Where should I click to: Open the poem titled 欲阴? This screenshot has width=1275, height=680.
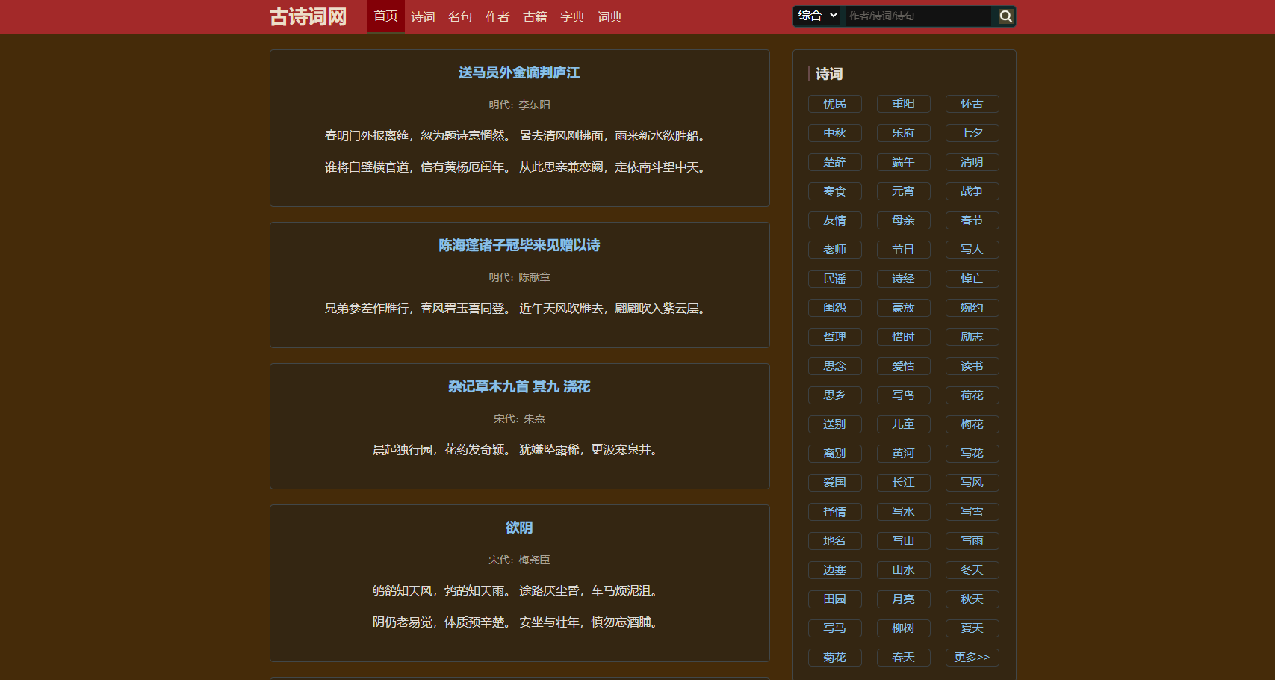pos(519,528)
